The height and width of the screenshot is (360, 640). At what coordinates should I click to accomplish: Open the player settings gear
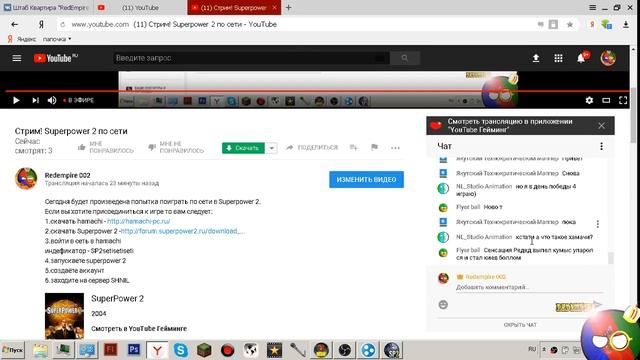(x=589, y=100)
